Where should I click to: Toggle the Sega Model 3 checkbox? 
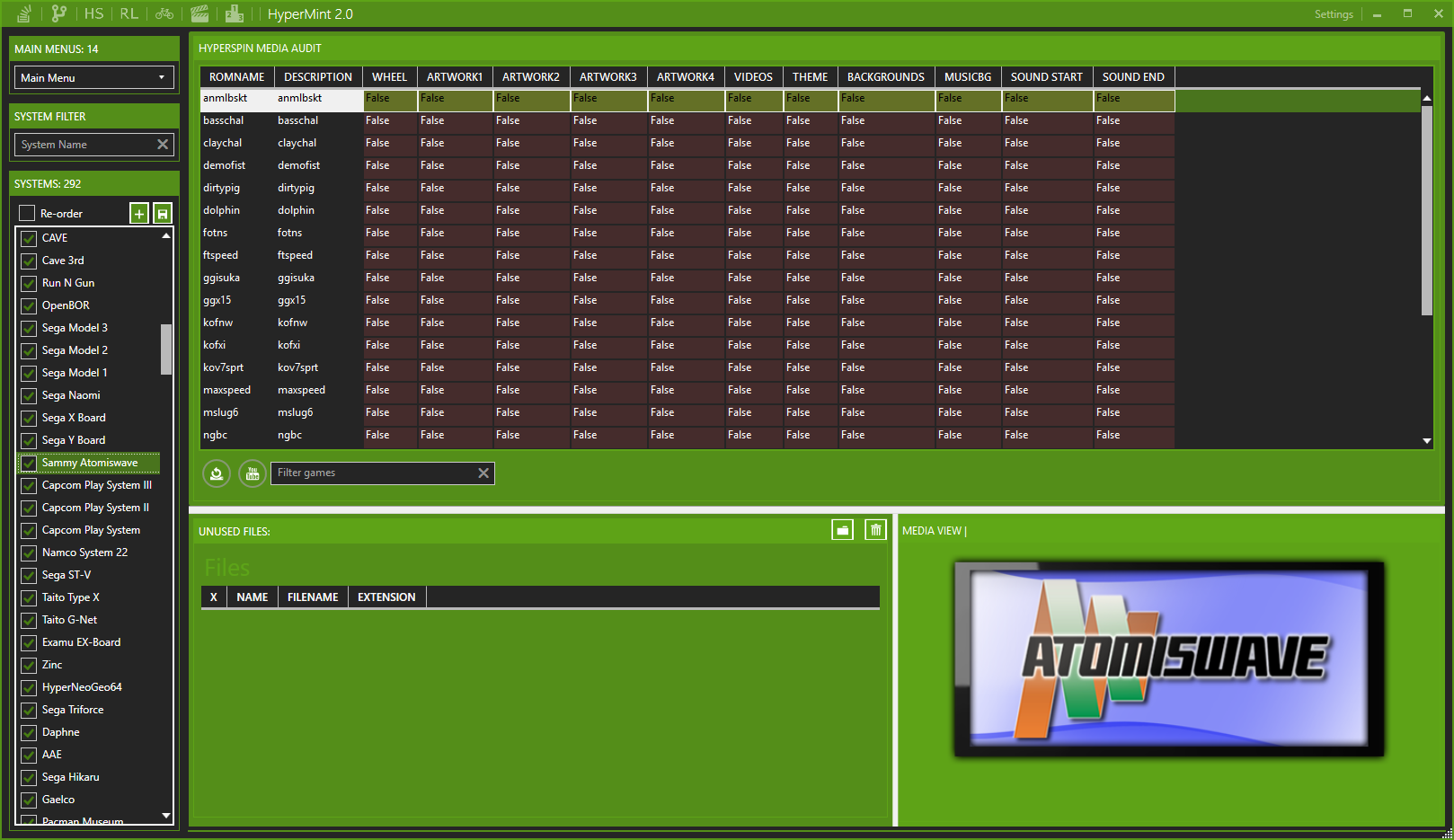click(29, 328)
